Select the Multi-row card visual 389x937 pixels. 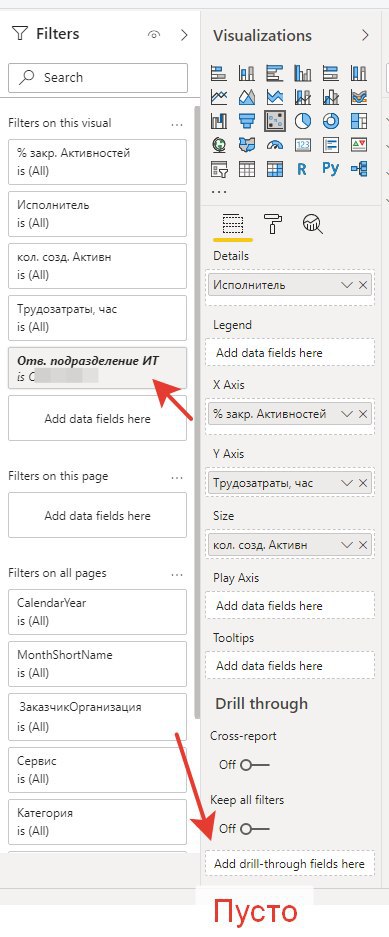pos(330,145)
